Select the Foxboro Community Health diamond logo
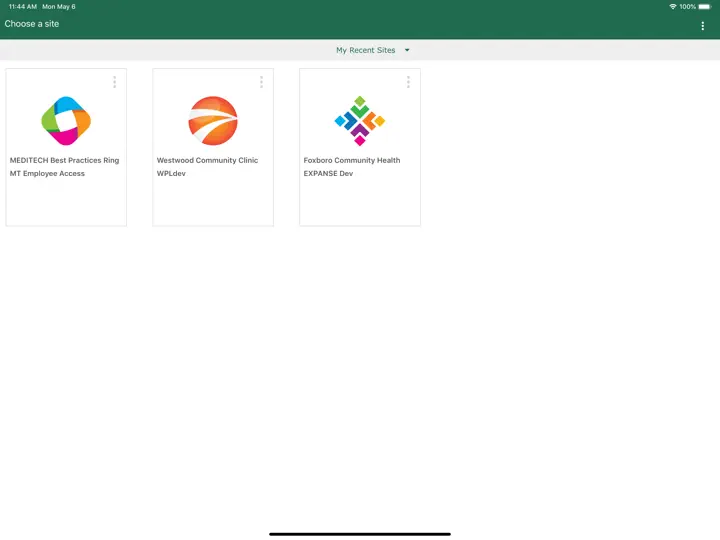The height and width of the screenshot is (540, 720). pyautogui.click(x=360, y=121)
